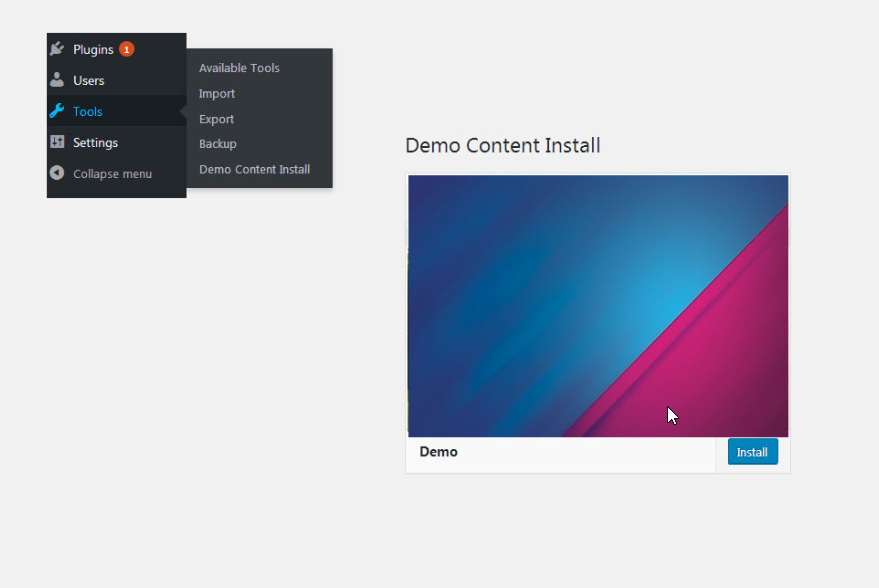
Task: Click Collapse menu label
Action: click(x=112, y=174)
